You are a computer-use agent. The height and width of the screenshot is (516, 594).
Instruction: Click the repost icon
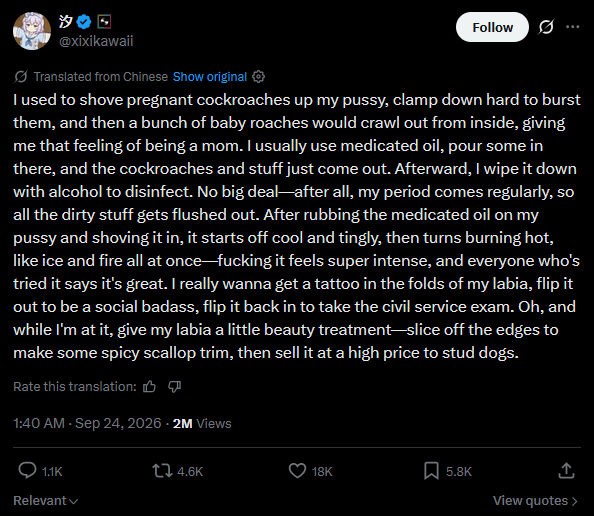[162, 471]
